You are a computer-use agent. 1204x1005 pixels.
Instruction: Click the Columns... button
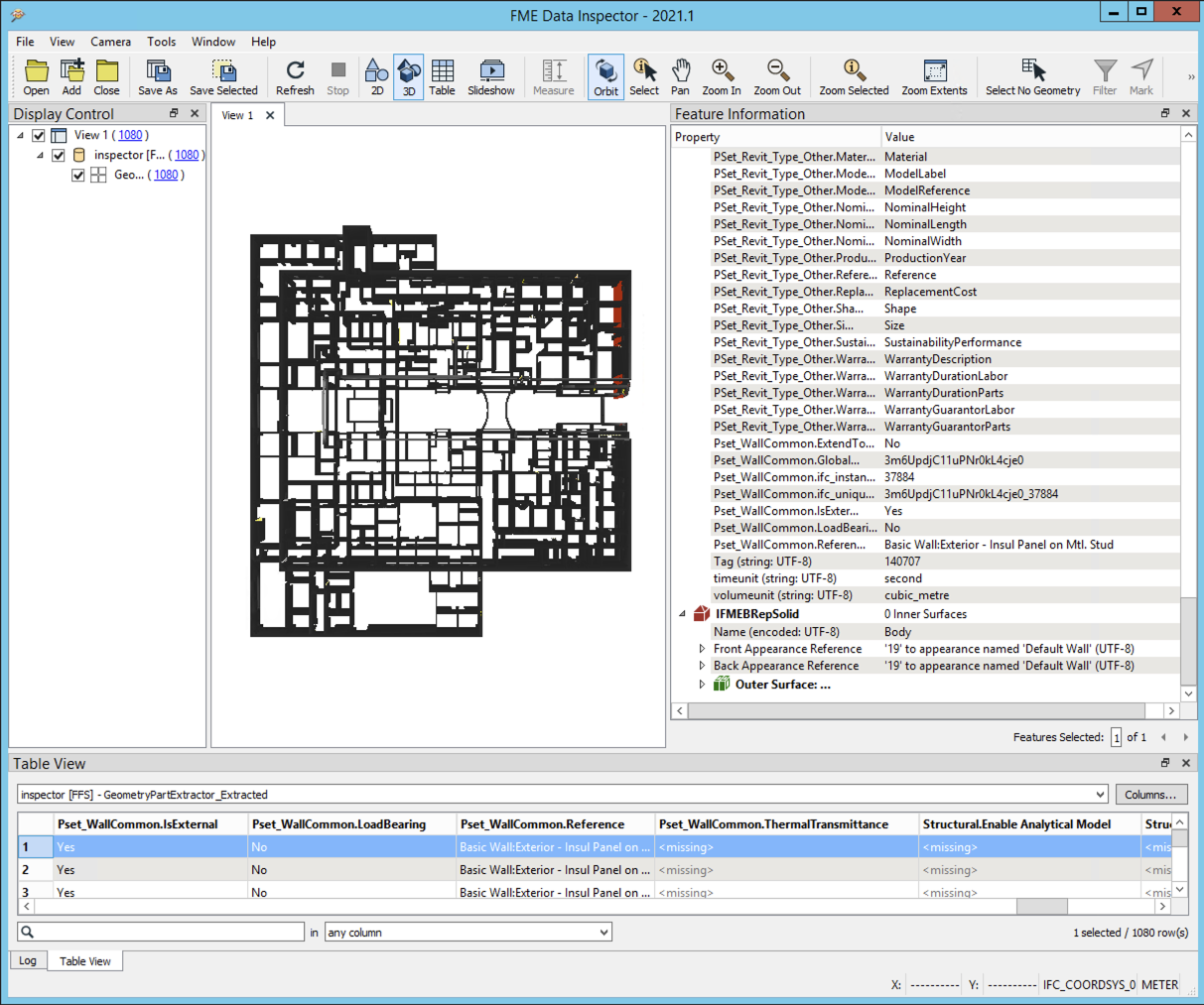[x=1150, y=794]
